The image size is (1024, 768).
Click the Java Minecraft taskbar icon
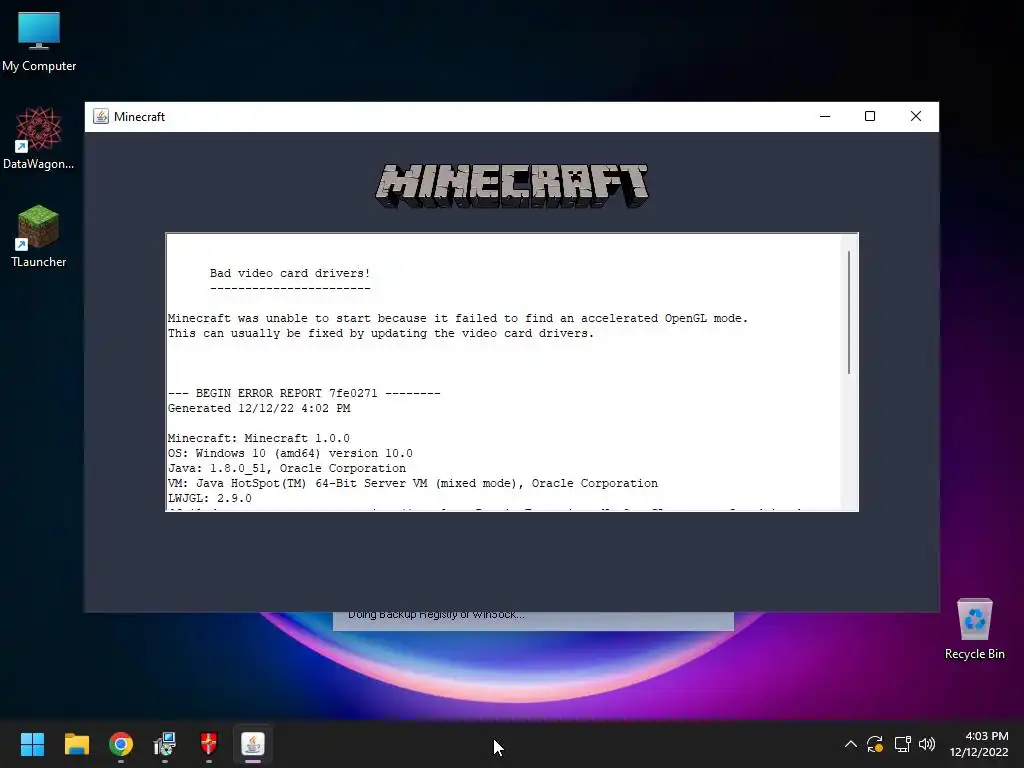pyautogui.click(x=253, y=744)
